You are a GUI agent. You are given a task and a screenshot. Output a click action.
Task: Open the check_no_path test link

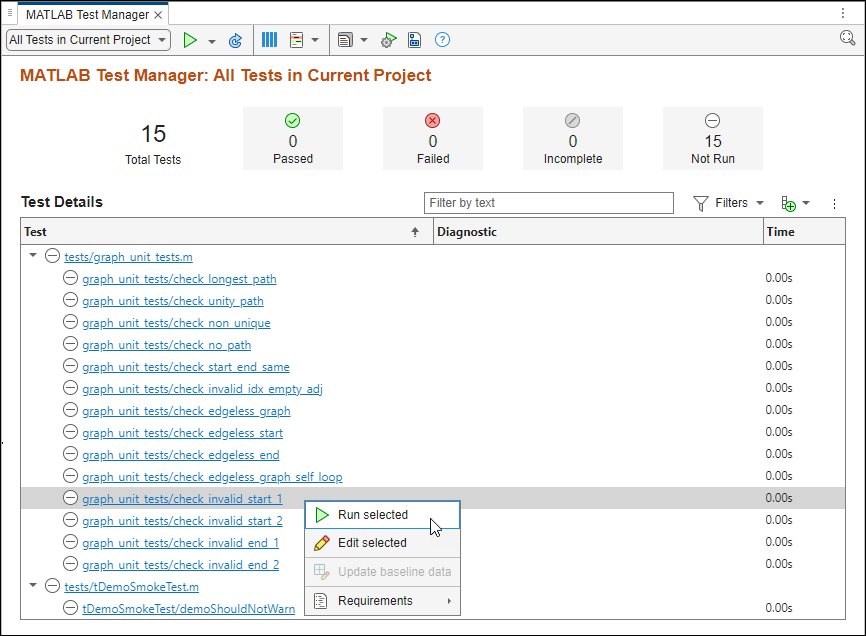point(166,345)
